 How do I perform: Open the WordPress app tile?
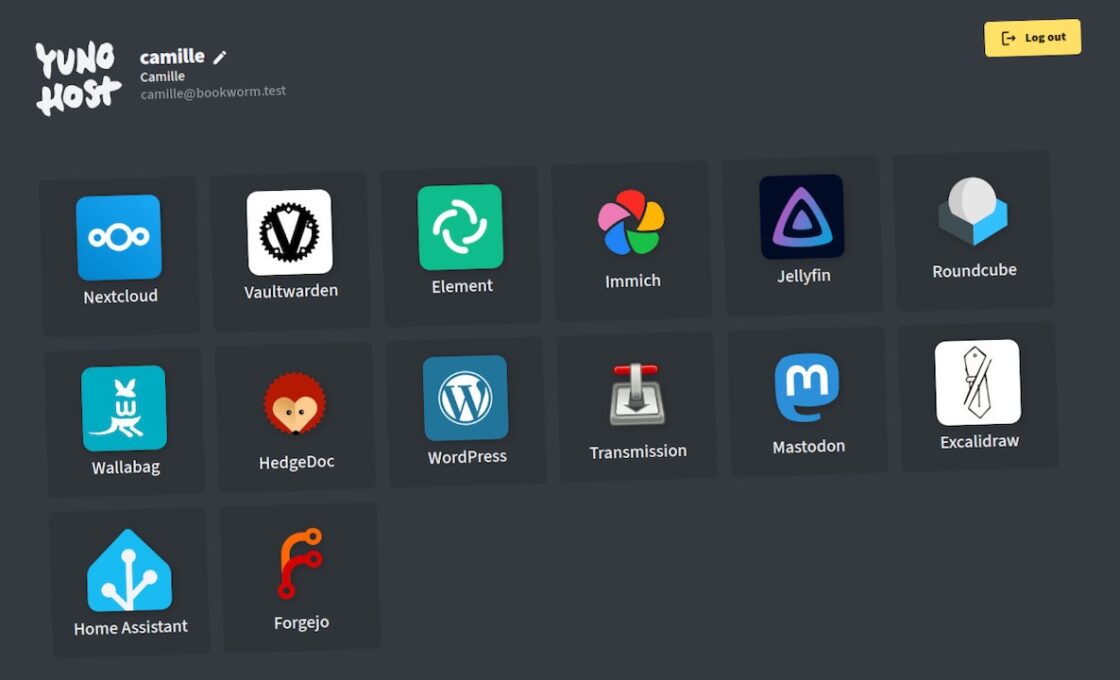pos(466,398)
